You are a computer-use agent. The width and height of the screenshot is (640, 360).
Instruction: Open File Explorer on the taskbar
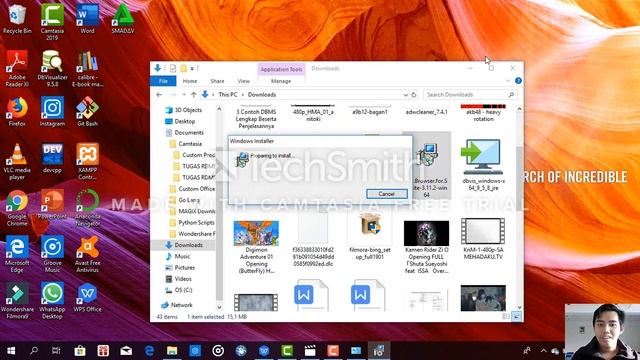pos(172,351)
